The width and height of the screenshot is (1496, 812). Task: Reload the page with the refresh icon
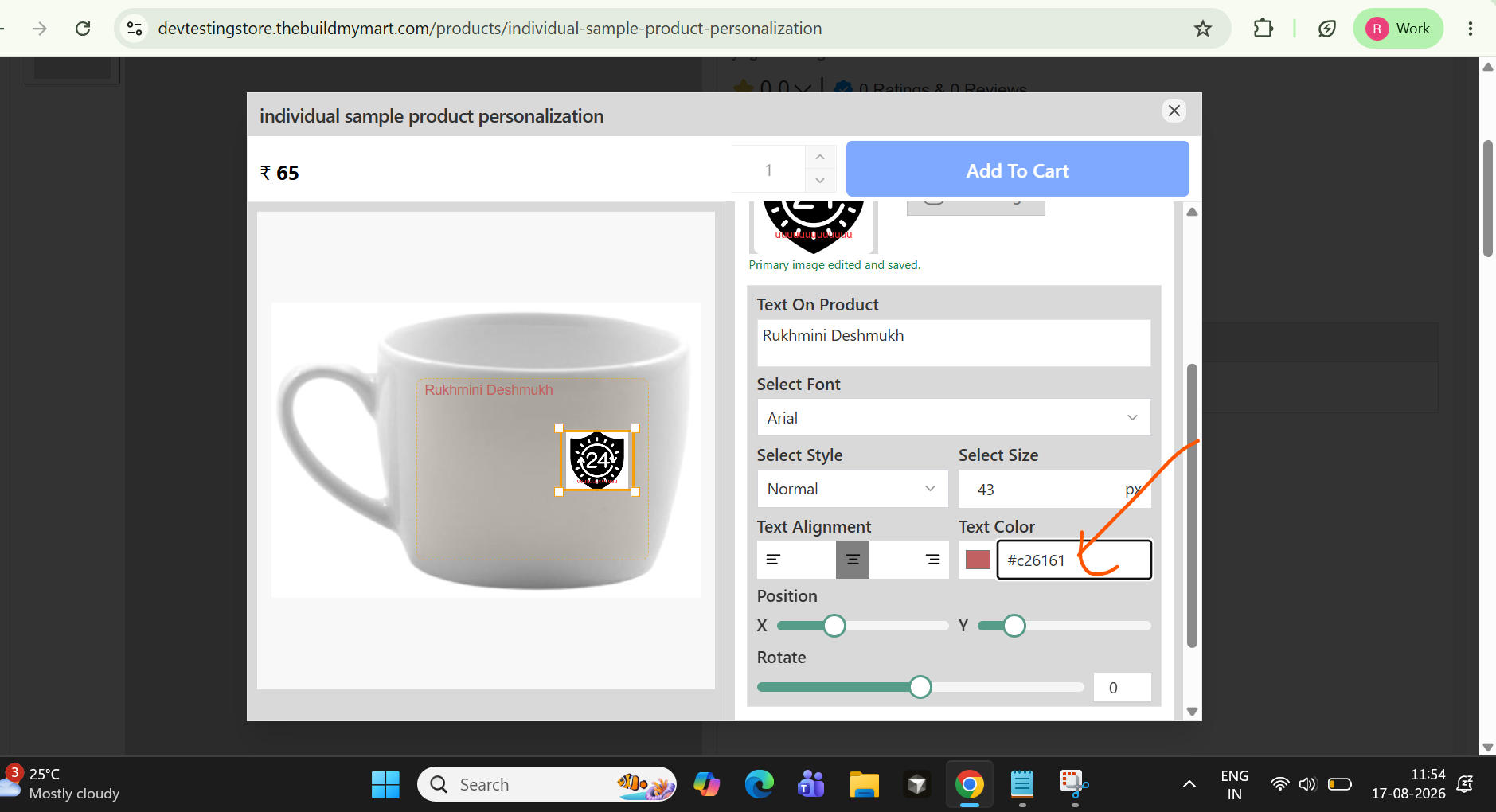[x=83, y=29]
